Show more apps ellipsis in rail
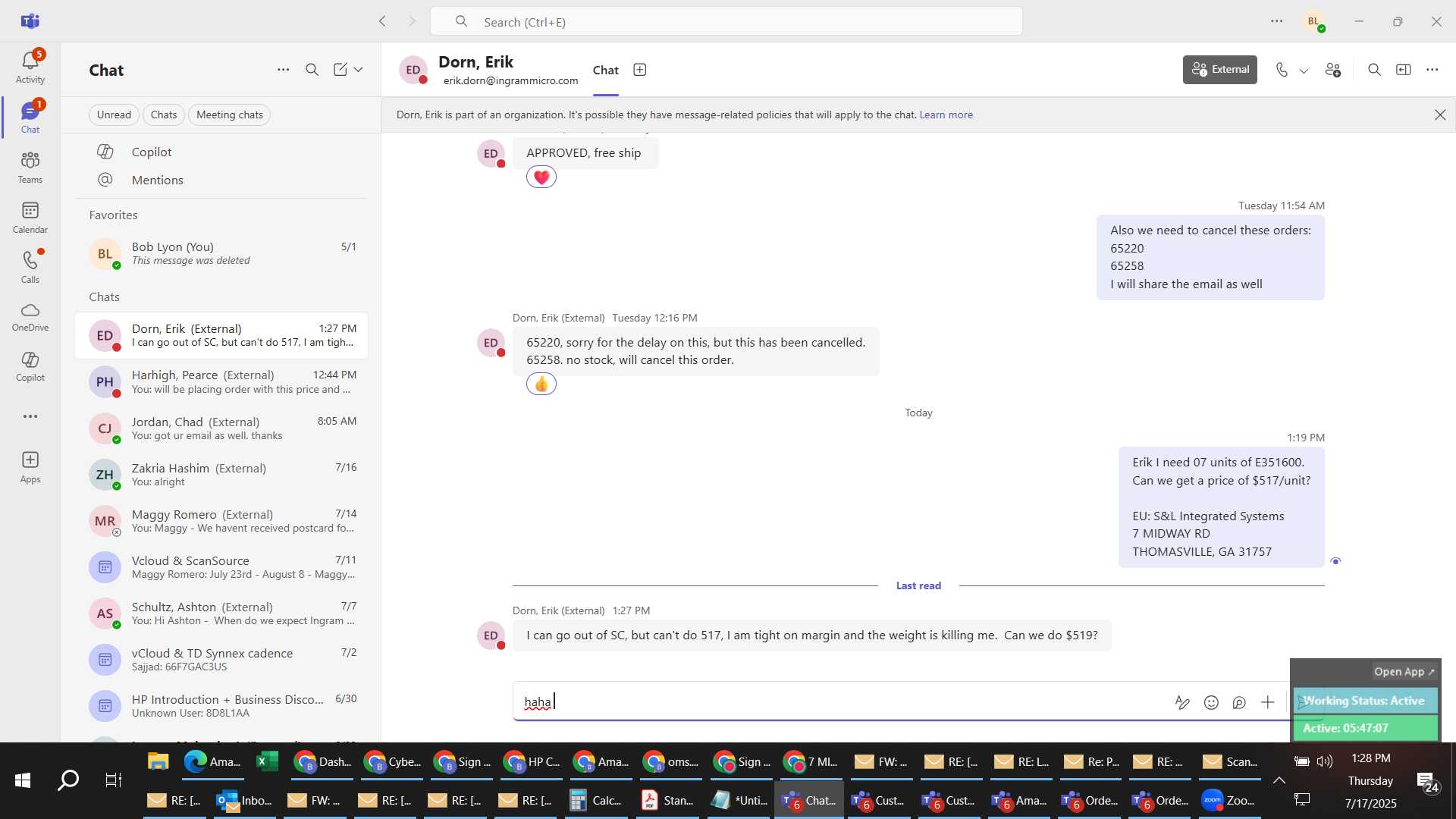The height and width of the screenshot is (819, 1456). 30,416
